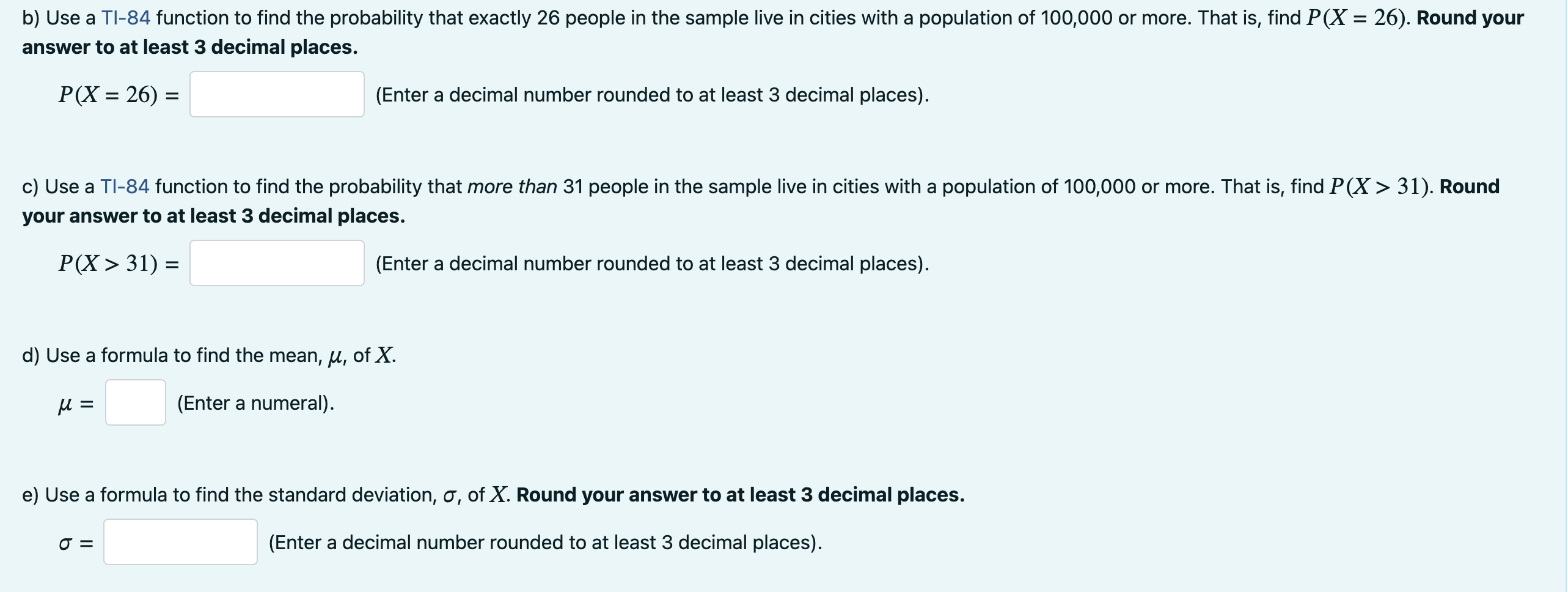Focus the P(X = 26) answer box
The height and width of the screenshot is (592, 1568).
point(277,94)
